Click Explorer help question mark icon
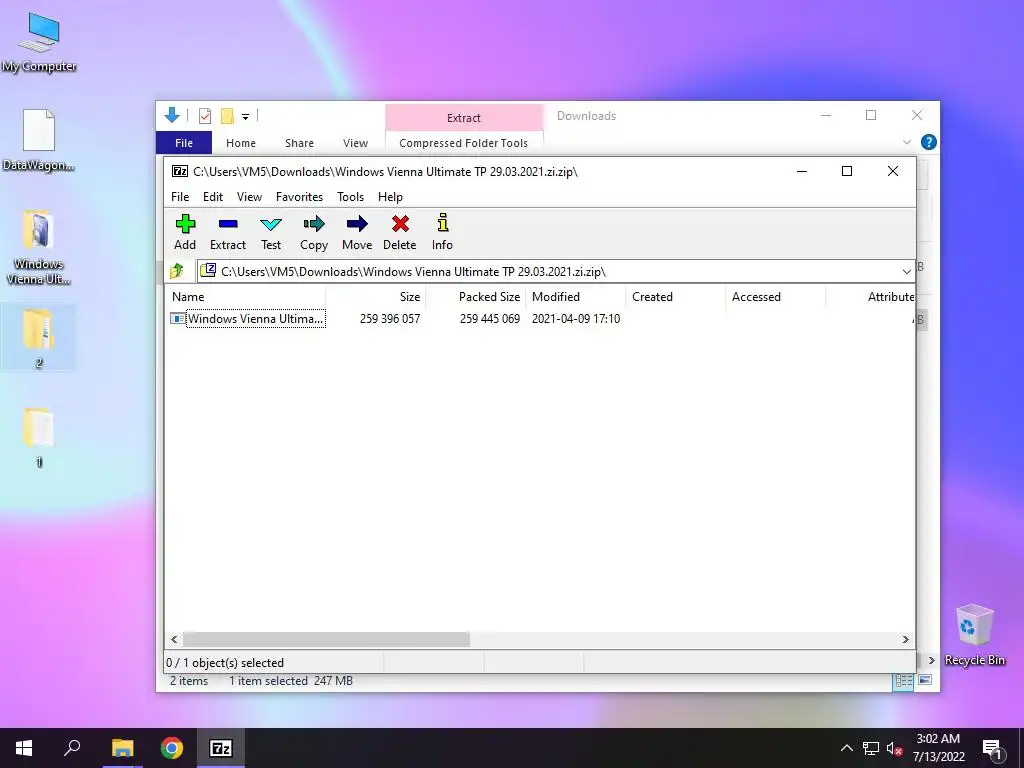The height and width of the screenshot is (768, 1024). [928, 142]
